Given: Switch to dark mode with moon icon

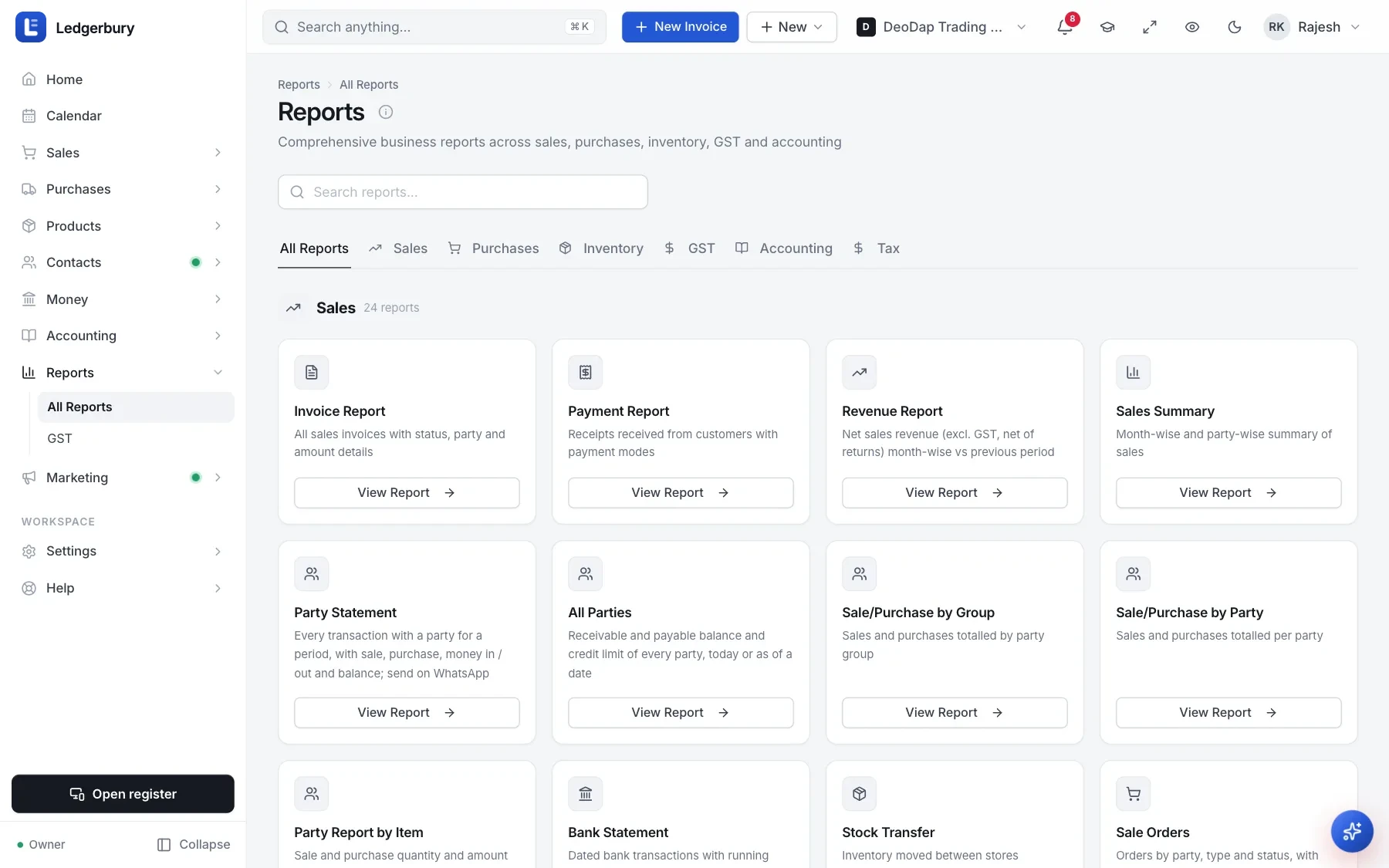Looking at the screenshot, I should pos(1235,27).
